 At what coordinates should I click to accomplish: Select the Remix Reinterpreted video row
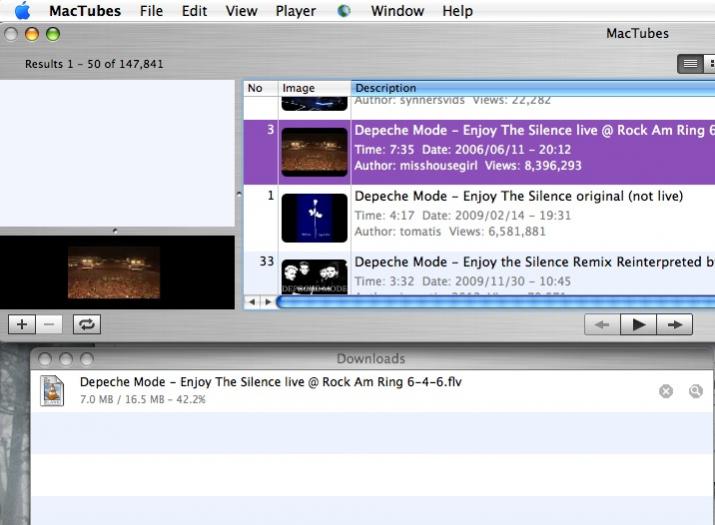coord(479,273)
